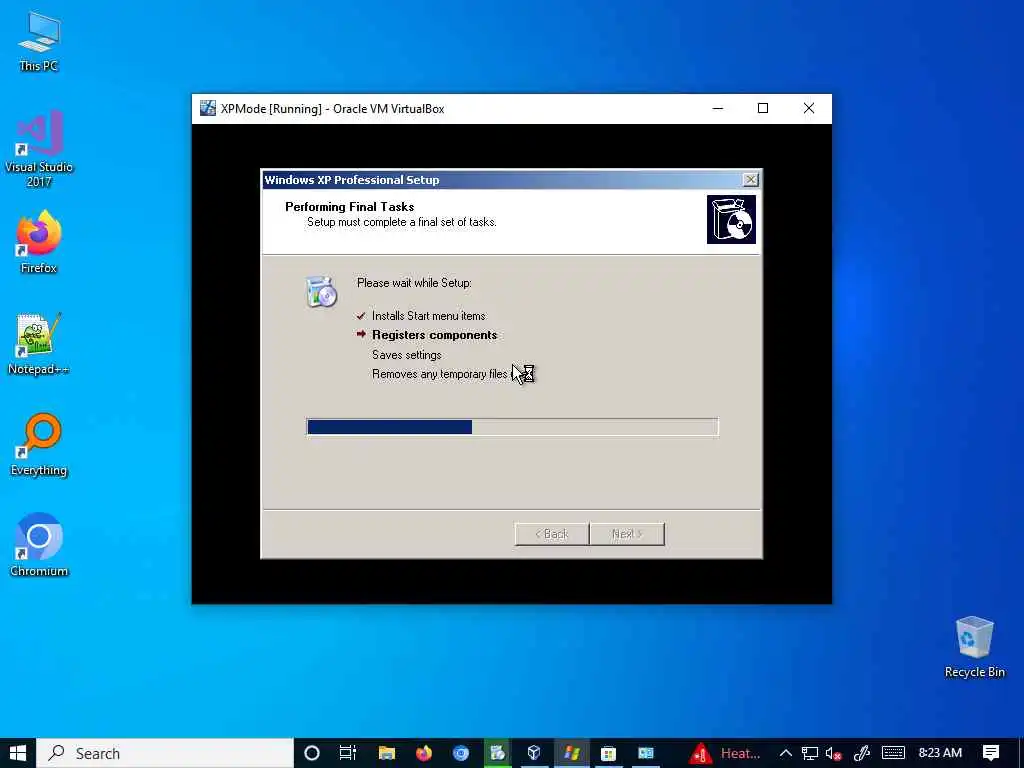Expand hidden system tray icons
This screenshot has height=768, width=1024.
click(x=786, y=753)
